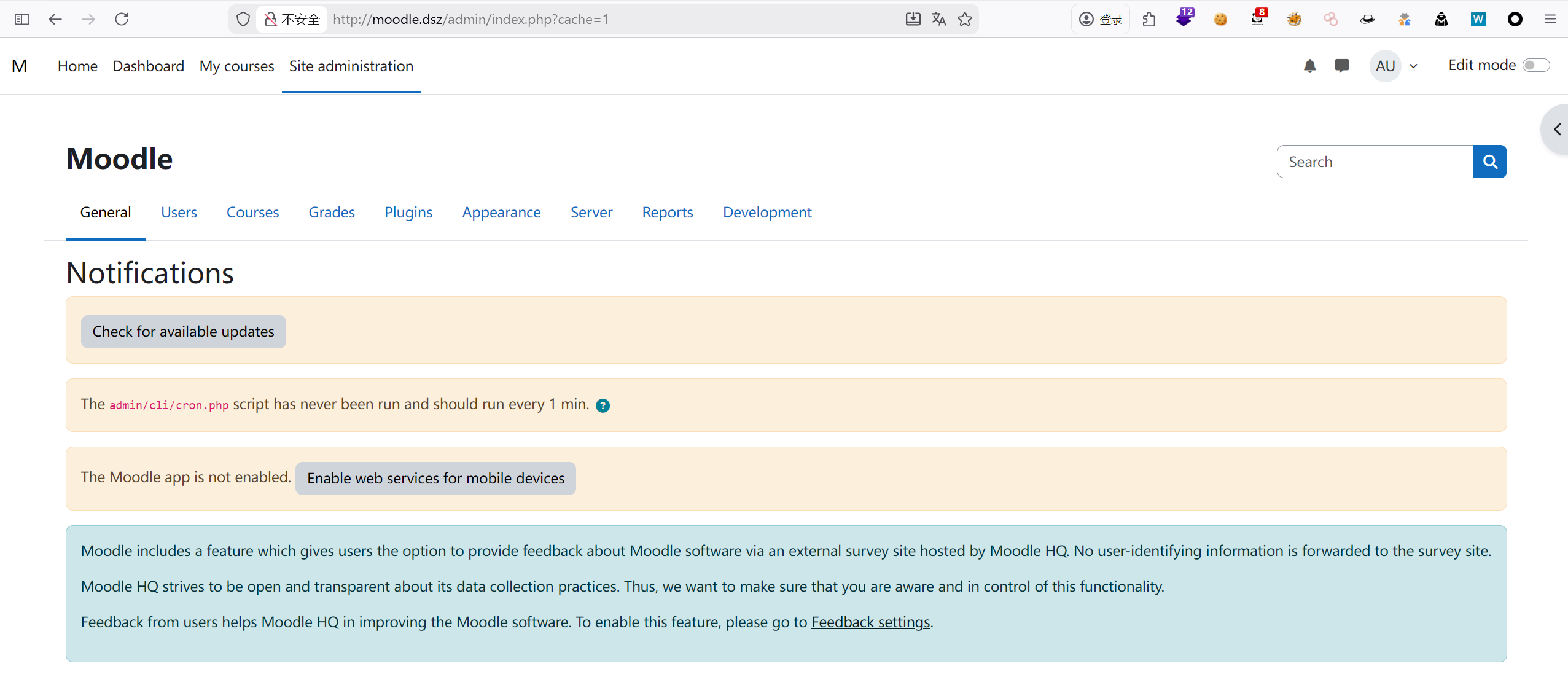Follow the Feedback settings link
This screenshot has width=1568, height=677.
click(x=870, y=622)
